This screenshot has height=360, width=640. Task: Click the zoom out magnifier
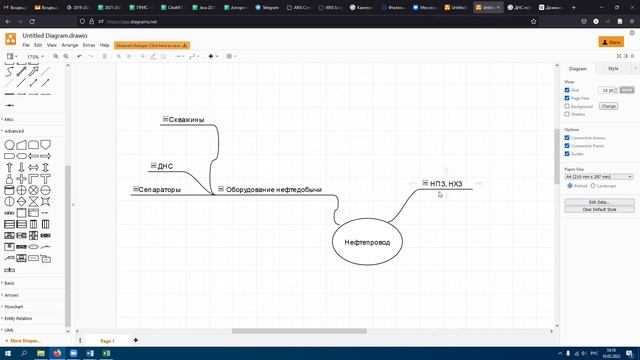66,56
